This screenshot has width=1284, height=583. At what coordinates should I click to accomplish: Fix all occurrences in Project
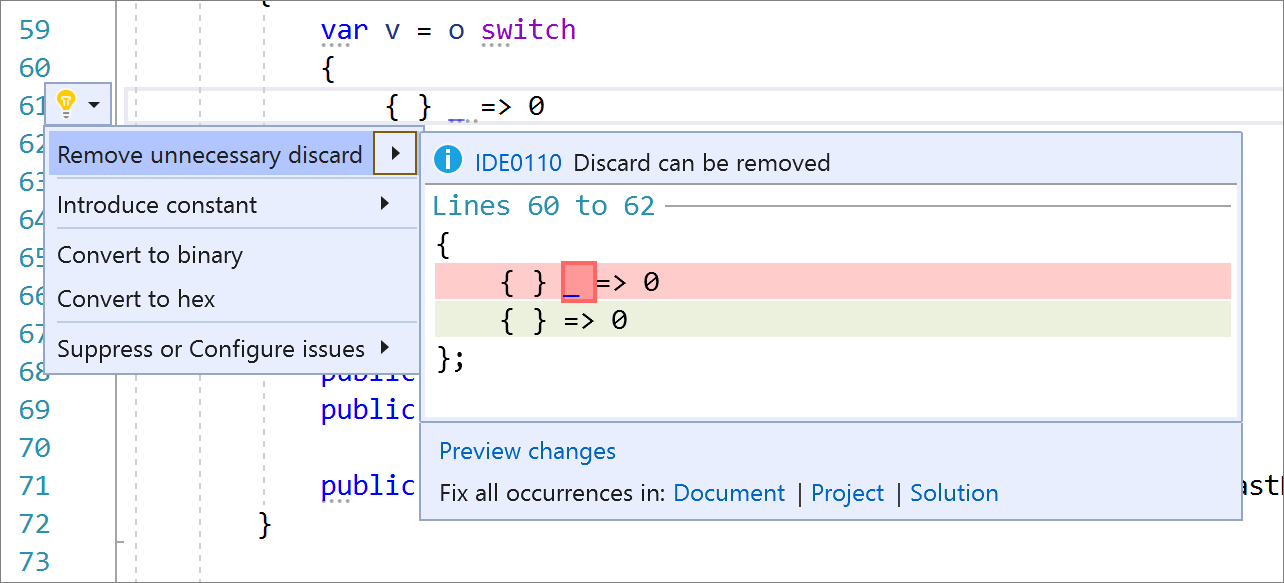click(x=847, y=493)
